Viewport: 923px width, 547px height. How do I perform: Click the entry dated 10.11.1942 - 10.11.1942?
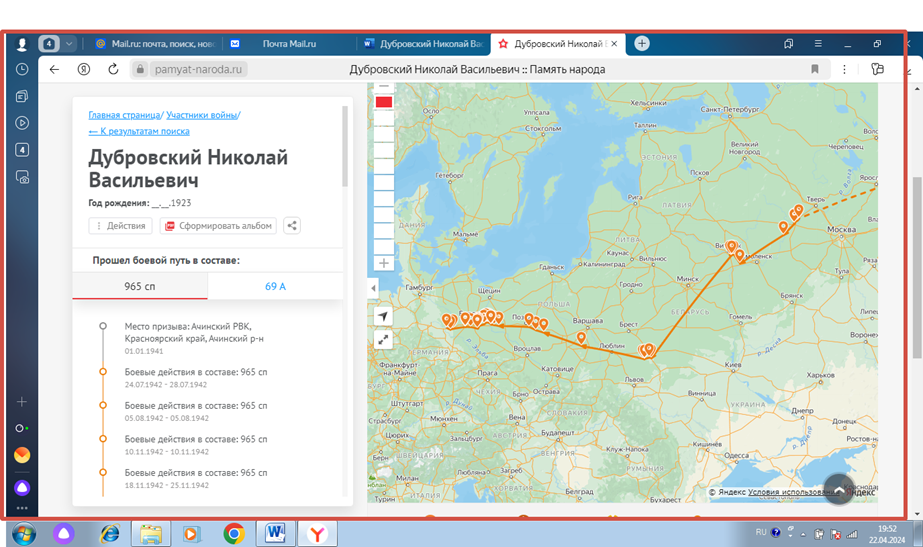click(195, 445)
